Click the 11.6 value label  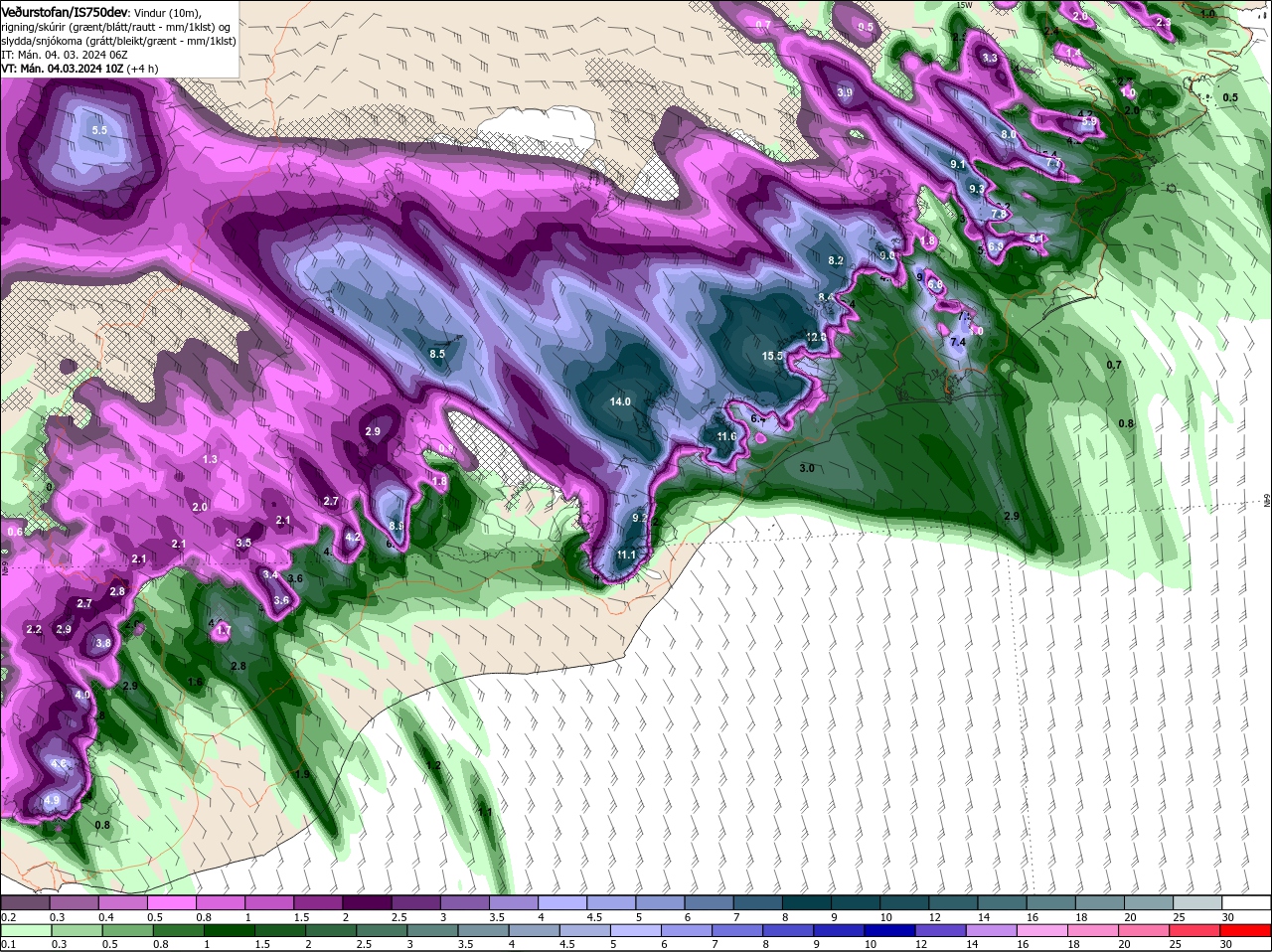click(726, 436)
